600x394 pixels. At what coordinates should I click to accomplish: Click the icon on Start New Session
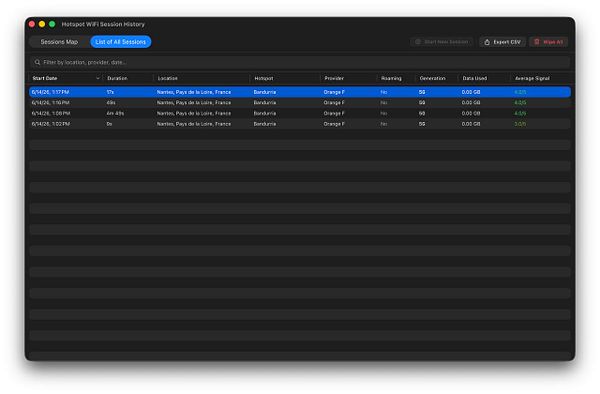point(418,42)
